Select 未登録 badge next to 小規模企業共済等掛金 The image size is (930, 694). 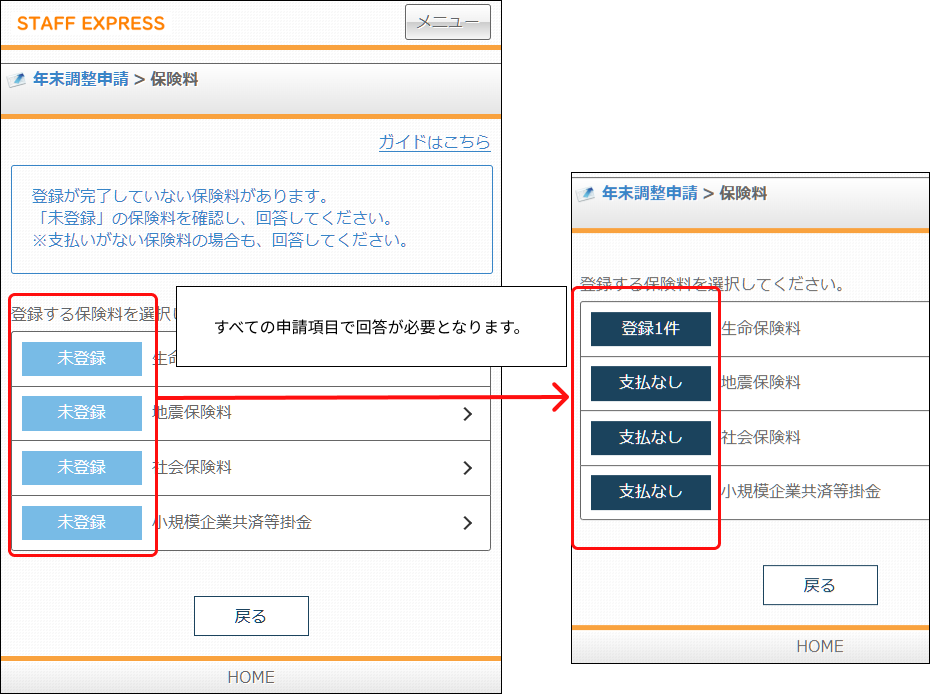pos(82,523)
